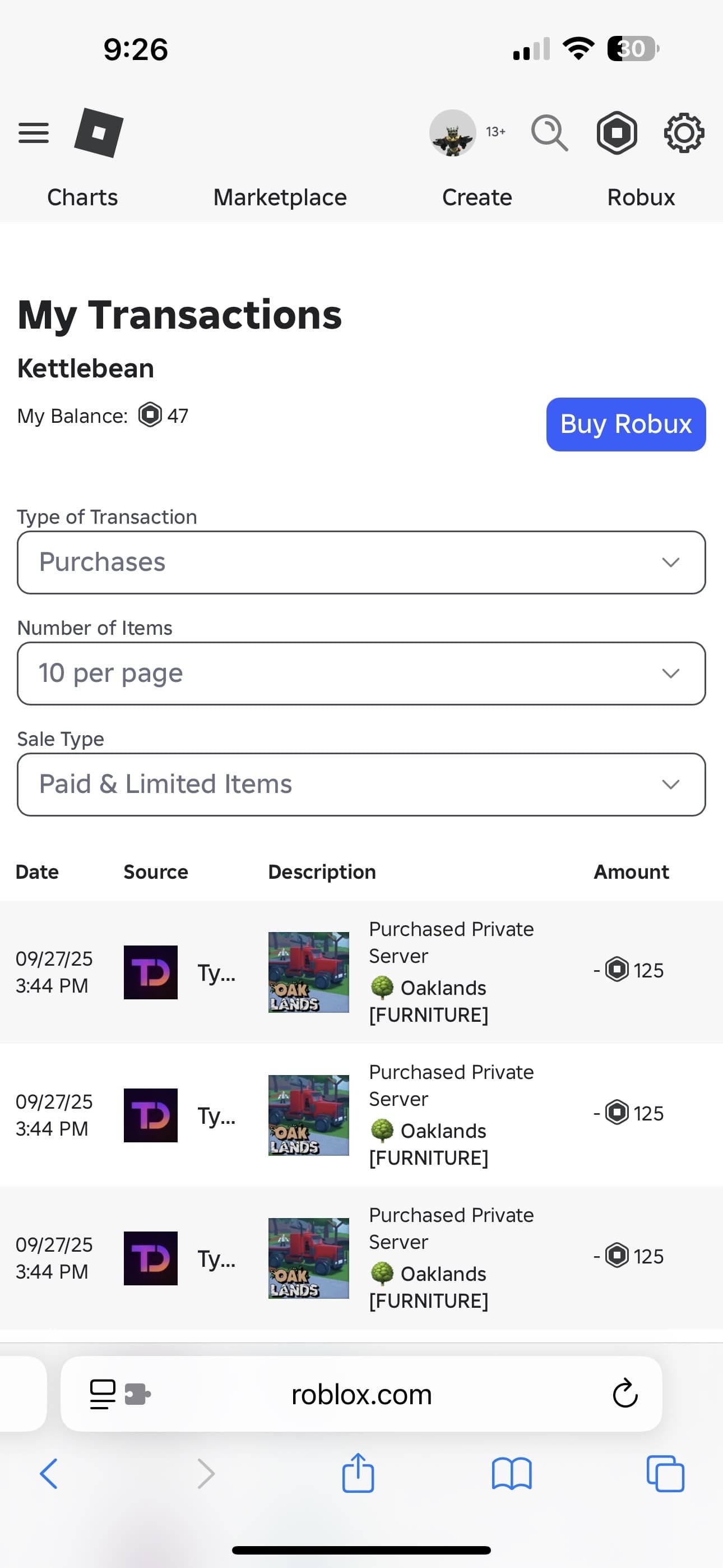The width and height of the screenshot is (723, 1568).
Task: Expand the 10 per page dropdown
Action: [361, 673]
